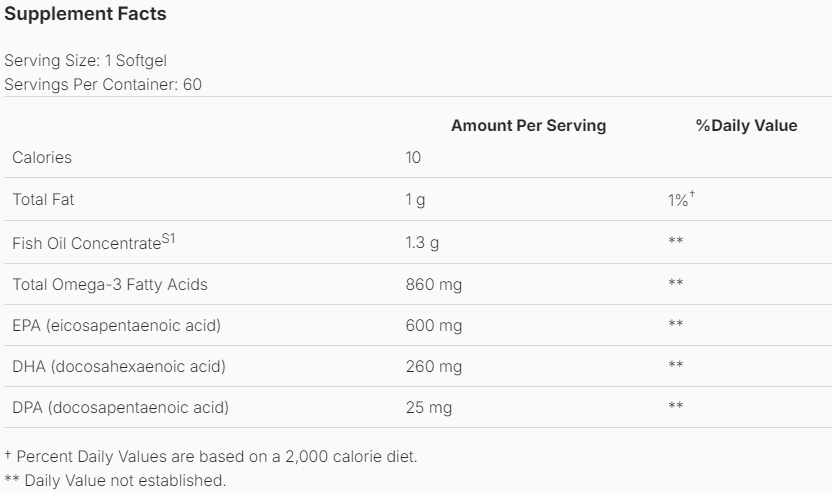832x492 pixels.
Task: Click the Serving Size: 1 Softgel line
Action: (78, 61)
